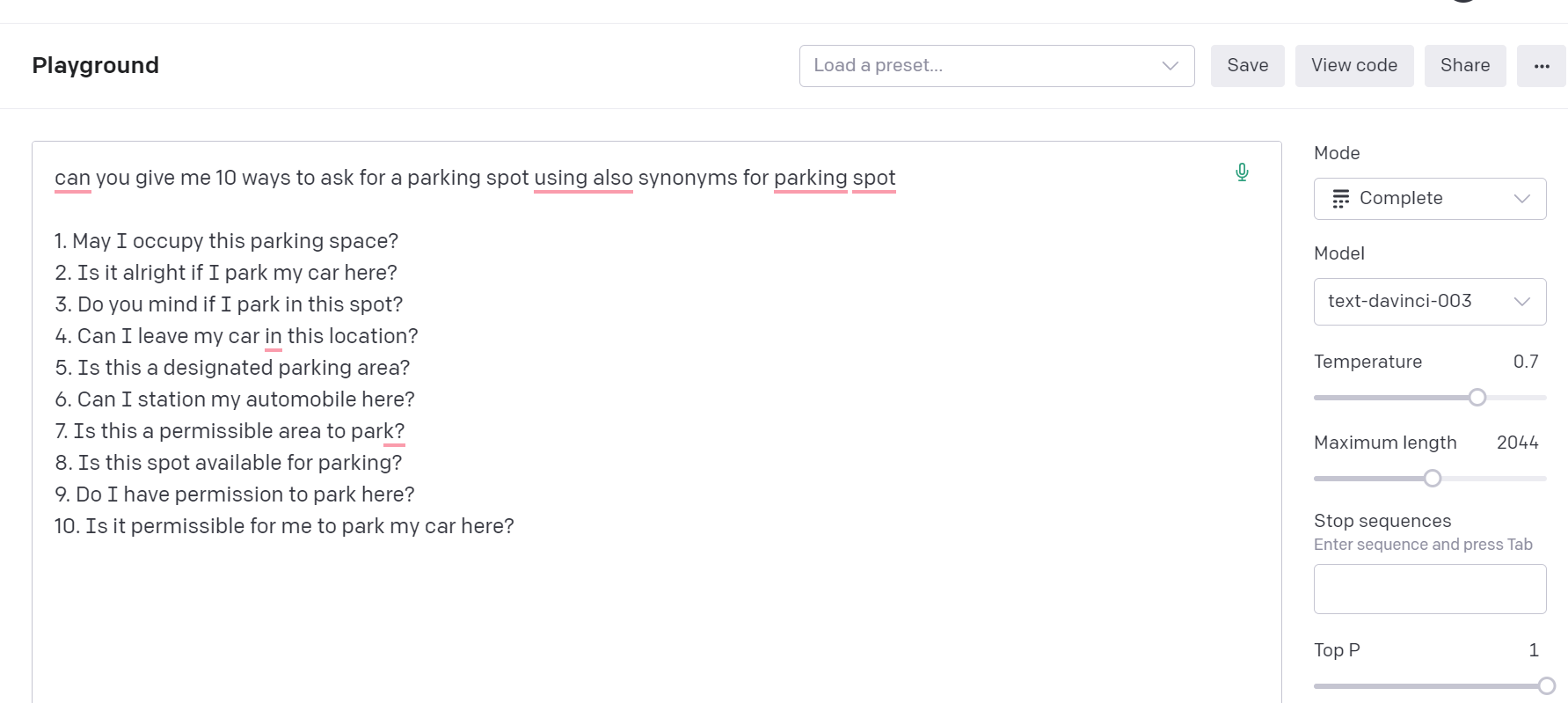Click the Playground heading

pyautogui.click(x=96, y=66)
